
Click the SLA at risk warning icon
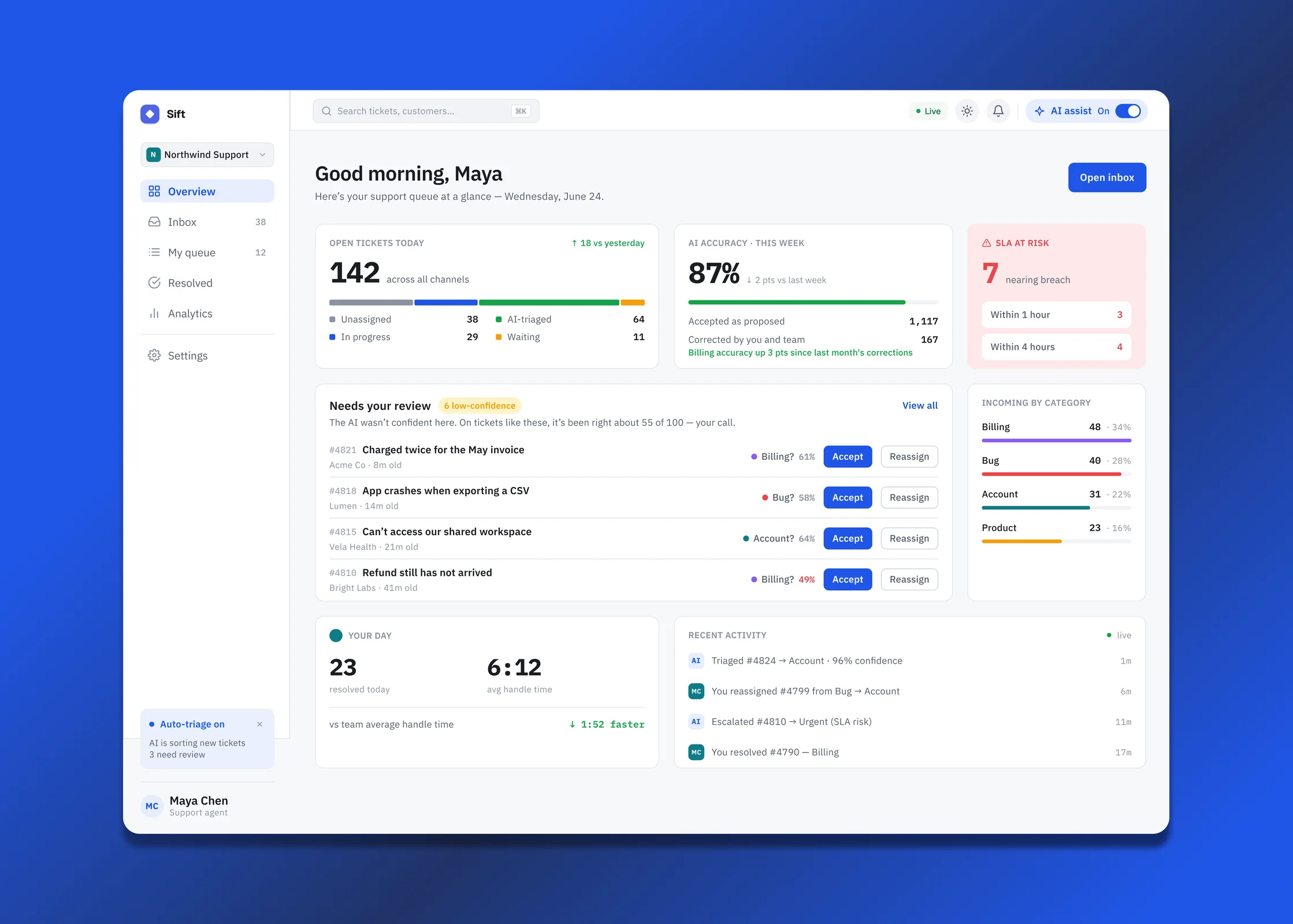click(x=987, y=243)
